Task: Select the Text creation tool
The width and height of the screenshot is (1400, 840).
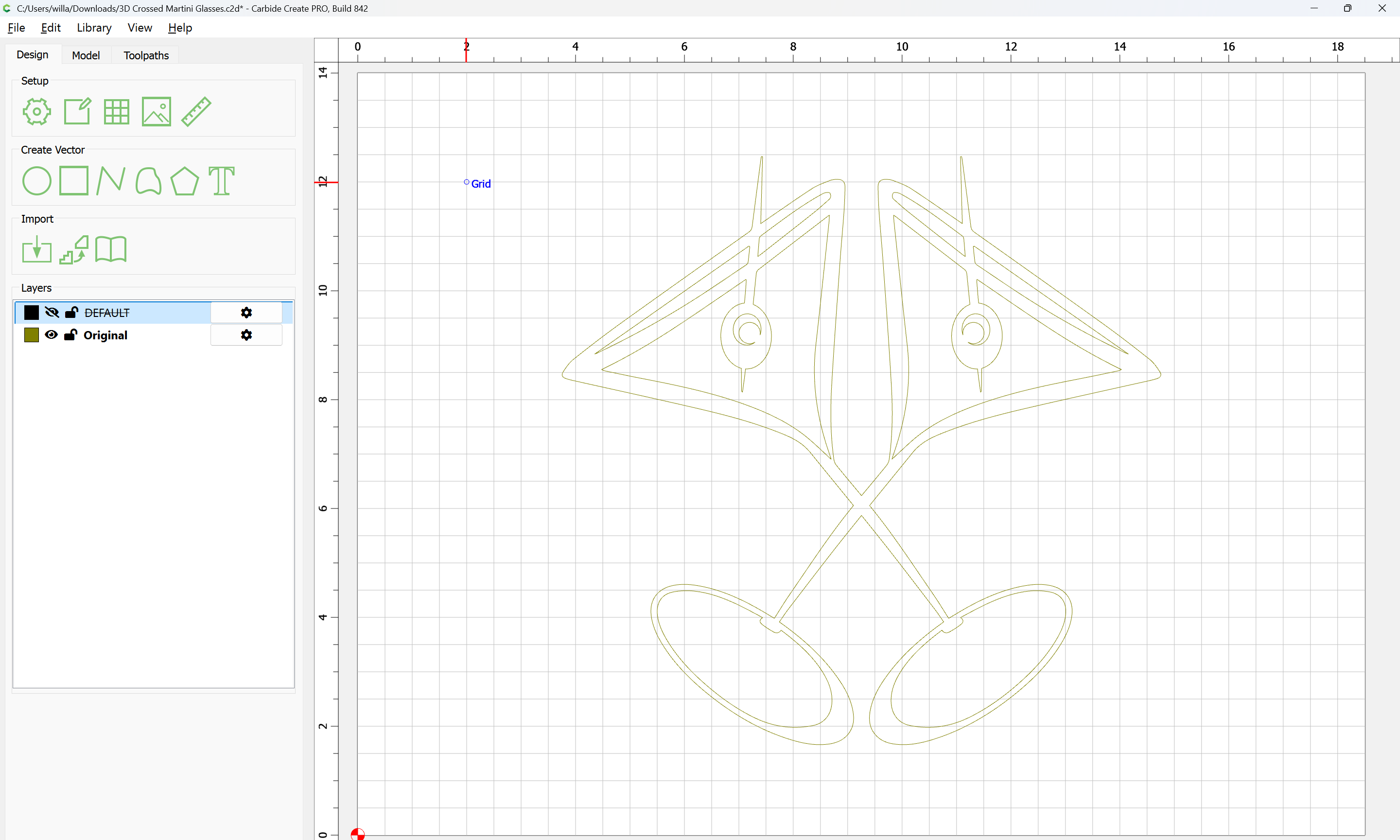Action: [x=221, y=181]
